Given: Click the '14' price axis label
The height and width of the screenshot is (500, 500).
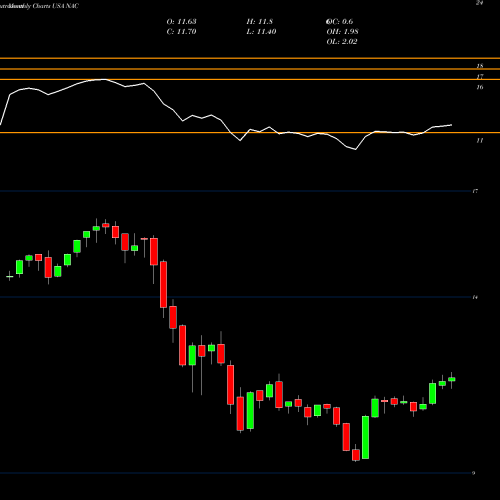Looking at the screenshot, I should click(475, 297).
